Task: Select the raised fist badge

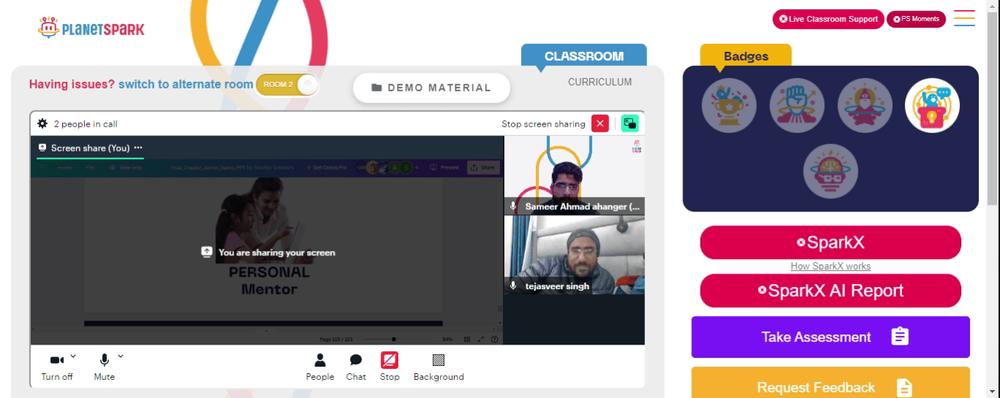Action: (x=797, y=106)
